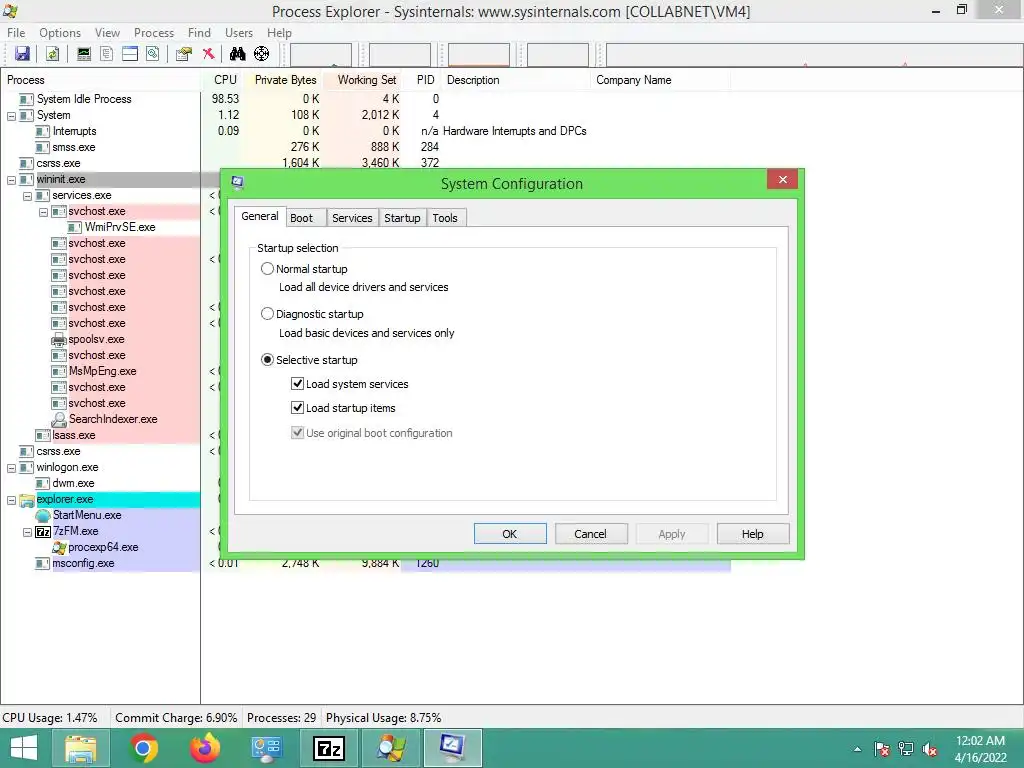Viewport: 1024px width, 768px height.
Task: Click the binoculars Find Handle icon
Action: (x=238, y=54)
